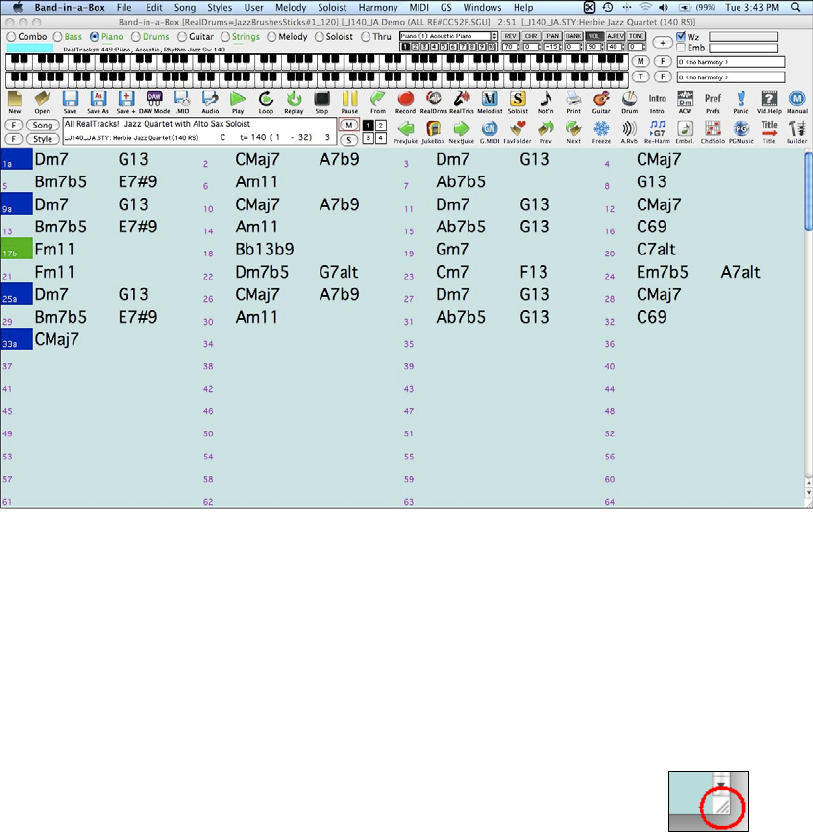Click the Record icon
This screenshot has height=832, width=813.
[406, 99]
